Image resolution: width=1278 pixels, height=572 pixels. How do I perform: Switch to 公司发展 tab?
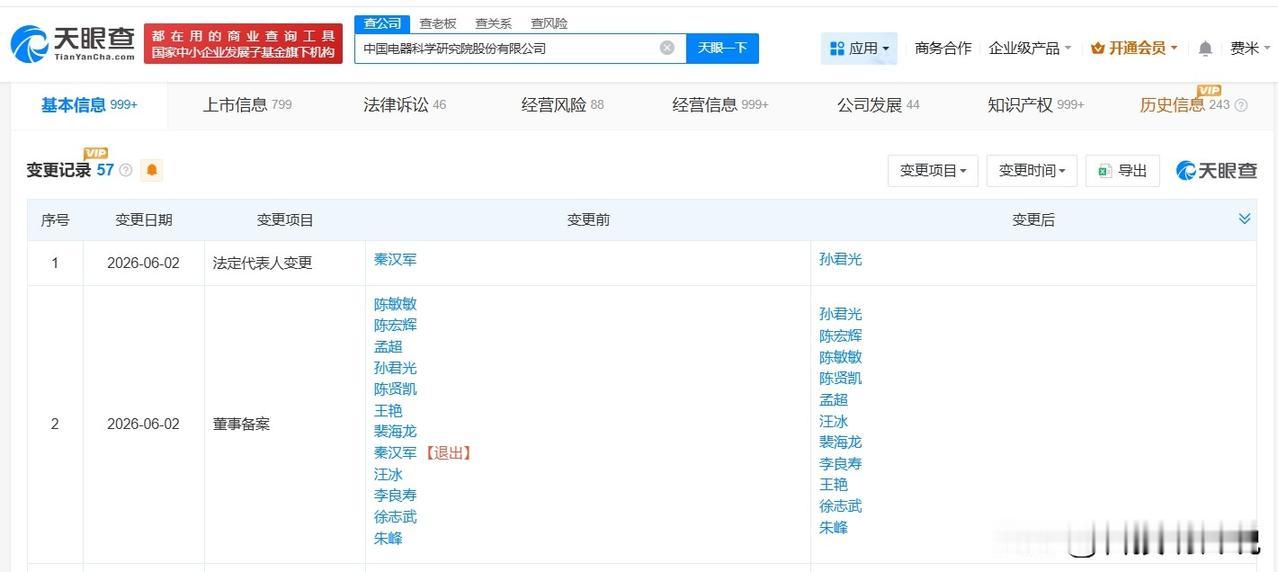pos(878,105)
